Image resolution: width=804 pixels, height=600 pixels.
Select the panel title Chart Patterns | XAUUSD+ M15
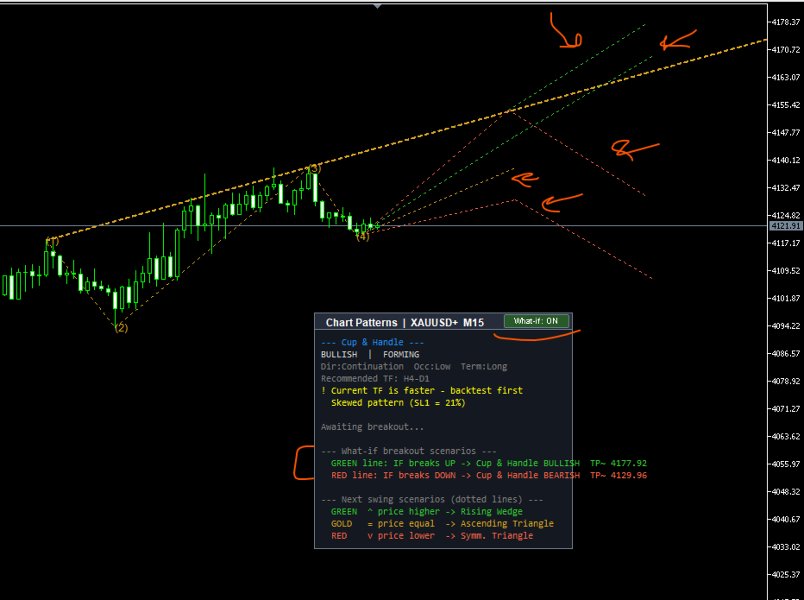click(405, 323)
